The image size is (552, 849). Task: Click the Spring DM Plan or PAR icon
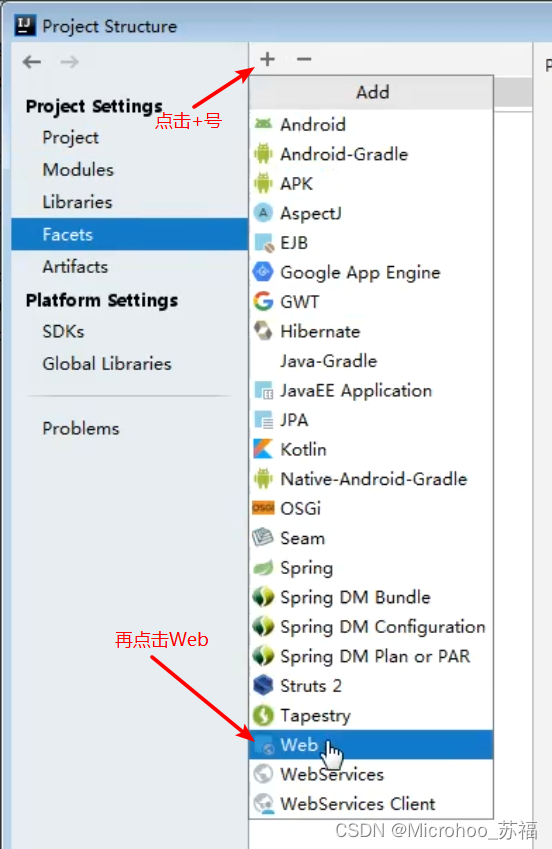coord(263,656)
